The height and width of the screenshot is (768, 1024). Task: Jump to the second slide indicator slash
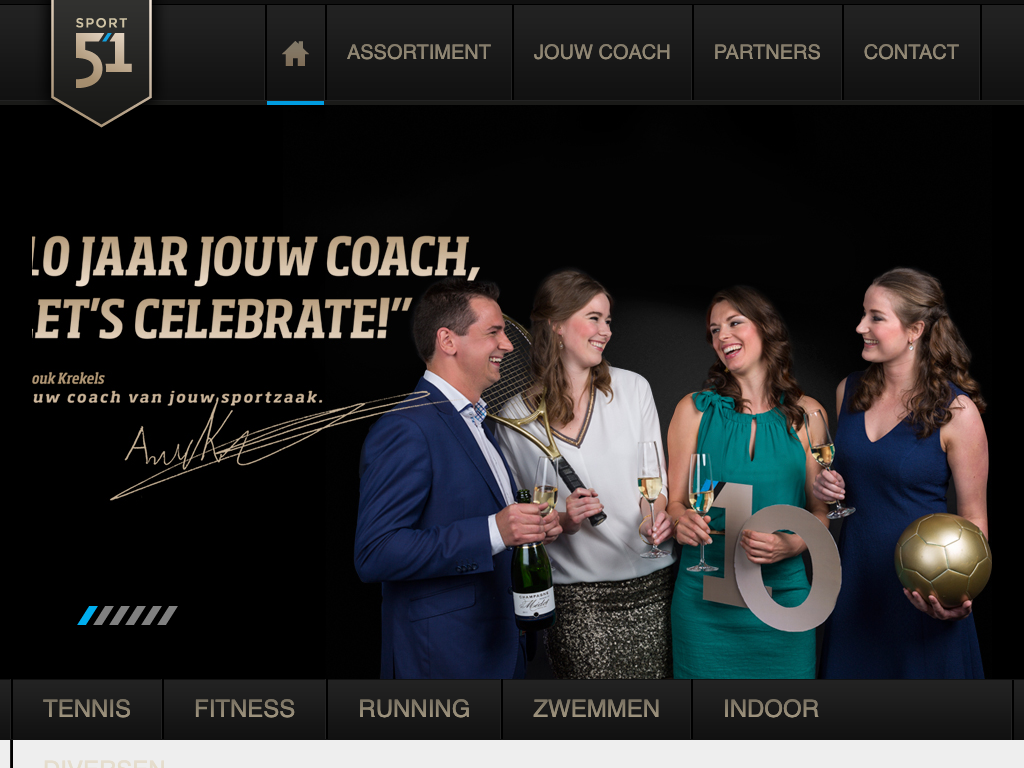point(103,615)
